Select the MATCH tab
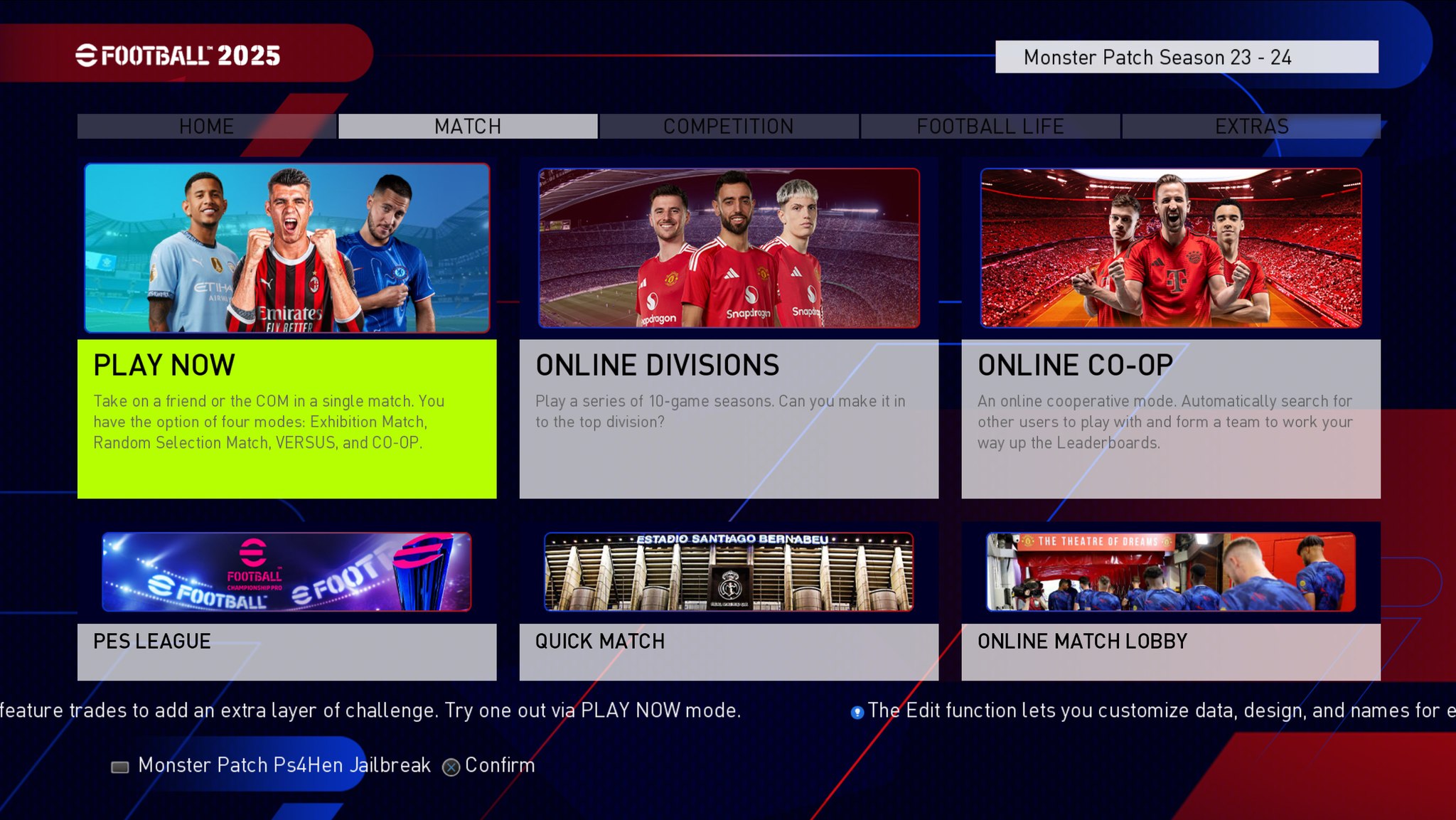1456x820 pixels. pyautogui.click(x=468, y=126)
